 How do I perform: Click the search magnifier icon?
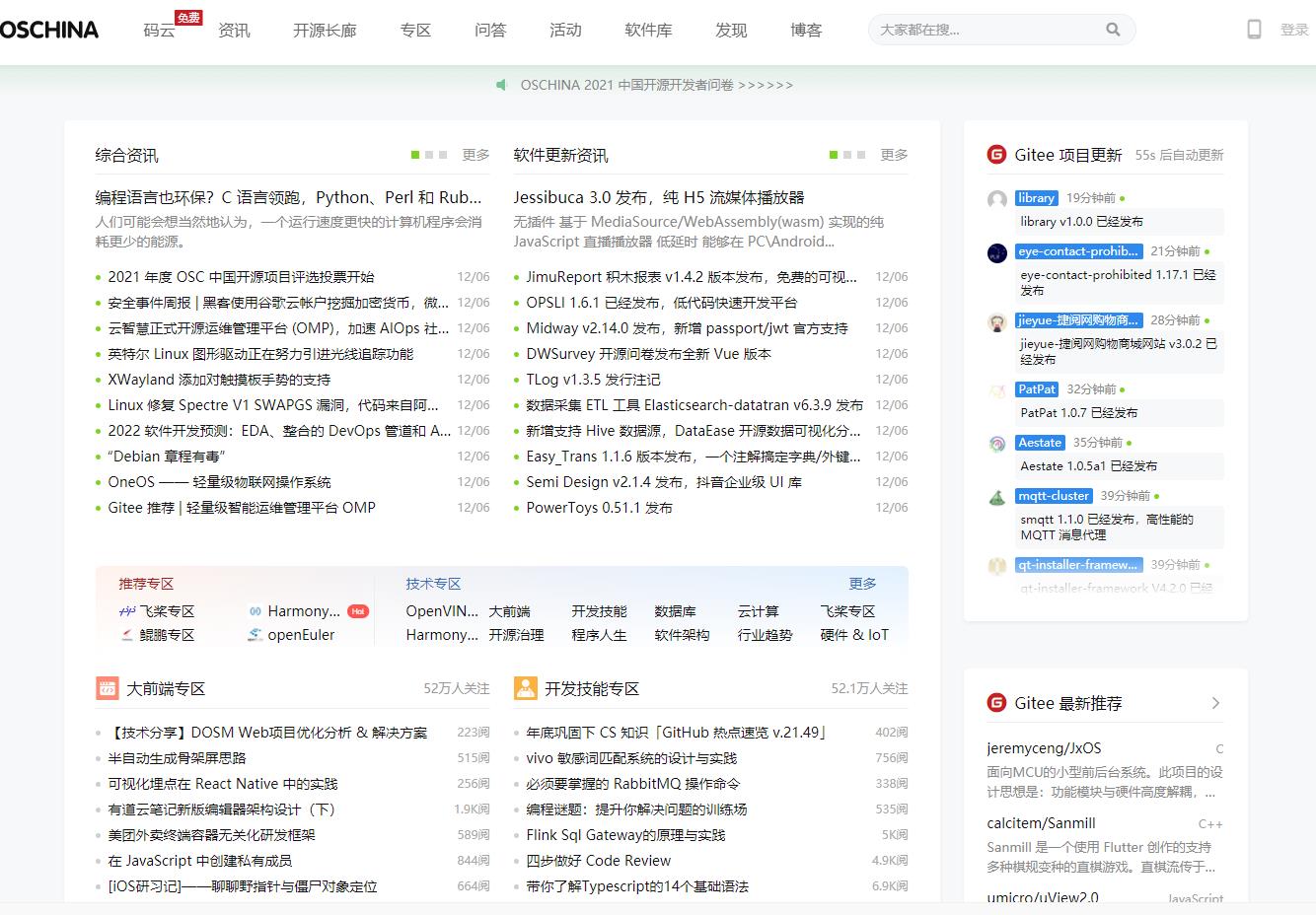pyautogui.click(x=1113, y=30)
